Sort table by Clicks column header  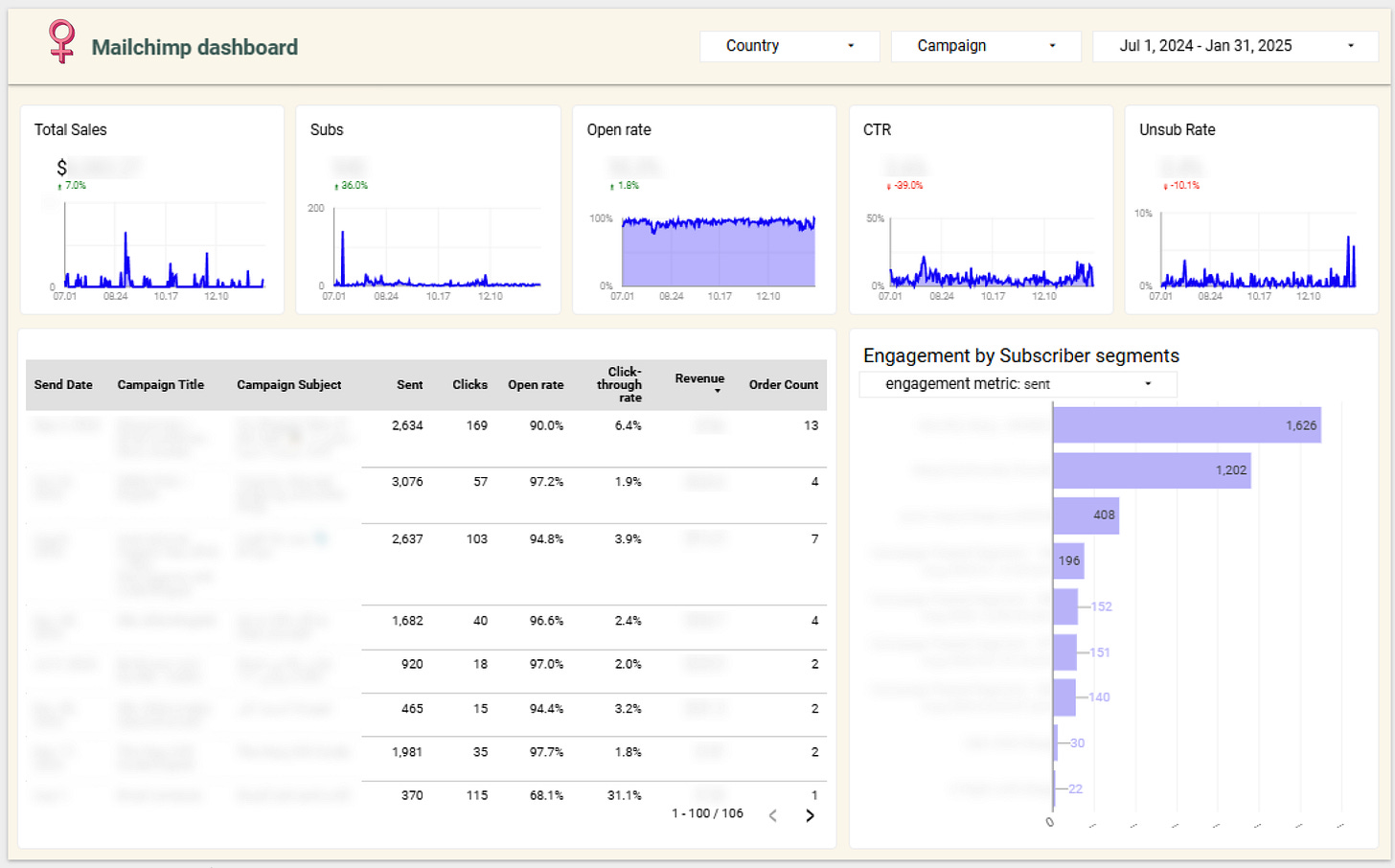[x=470, y=385]
